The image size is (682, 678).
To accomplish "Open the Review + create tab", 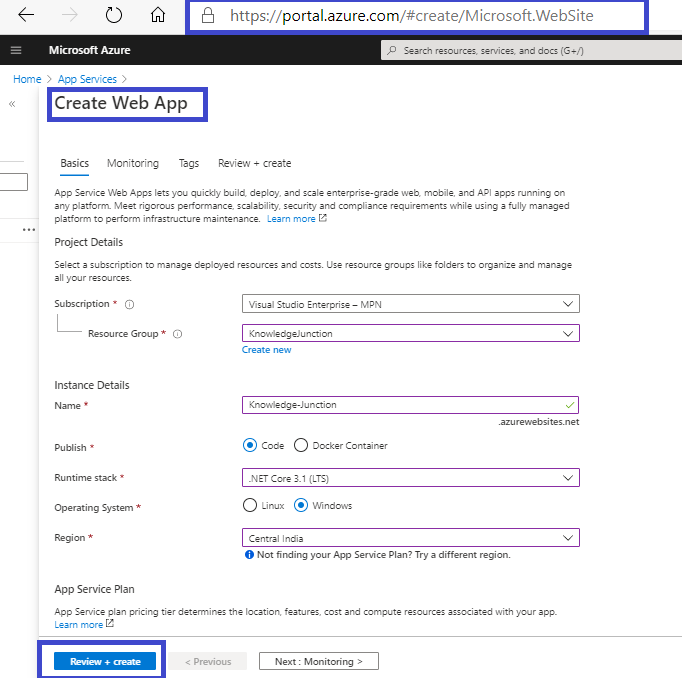I will pyautogui.click(x=254, y=164).
